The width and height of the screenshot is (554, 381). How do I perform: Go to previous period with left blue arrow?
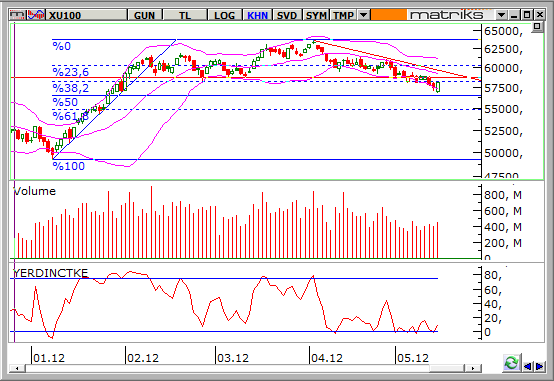[x=528, y=366]
